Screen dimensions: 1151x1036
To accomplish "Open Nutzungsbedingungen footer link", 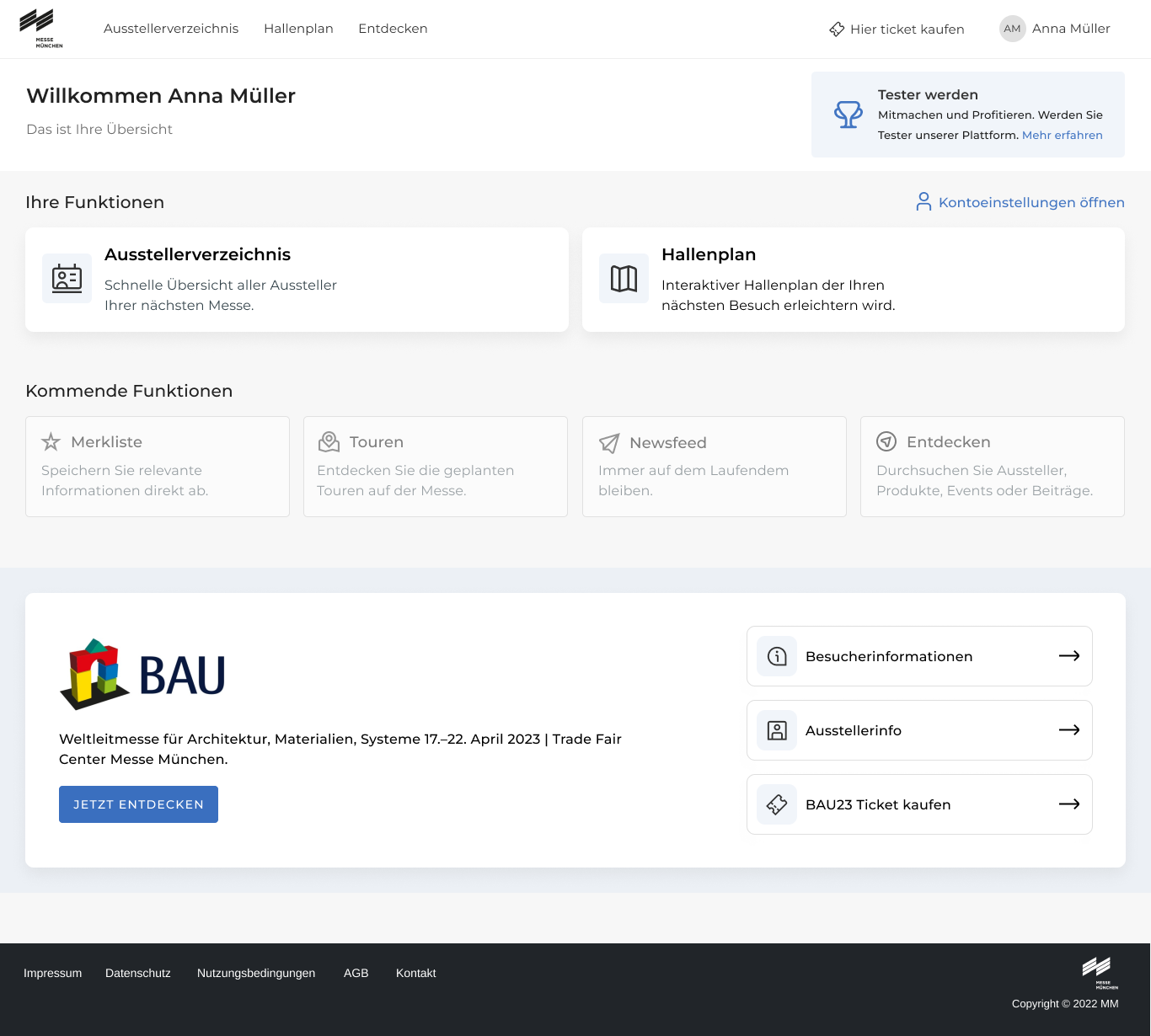I will click(x=256, y=973).
